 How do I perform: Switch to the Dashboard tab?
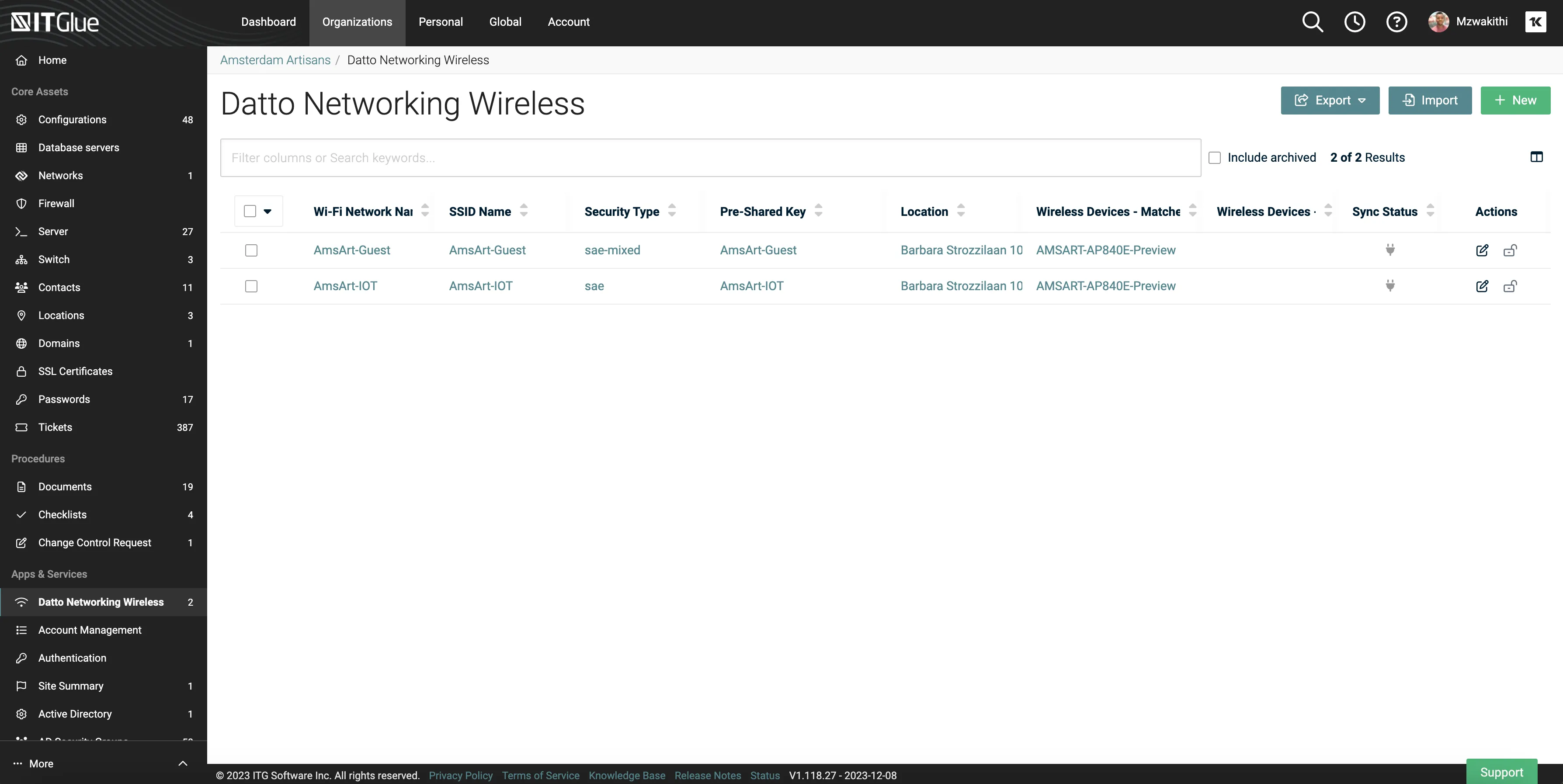pyautogui.click(x=268, y=22)
